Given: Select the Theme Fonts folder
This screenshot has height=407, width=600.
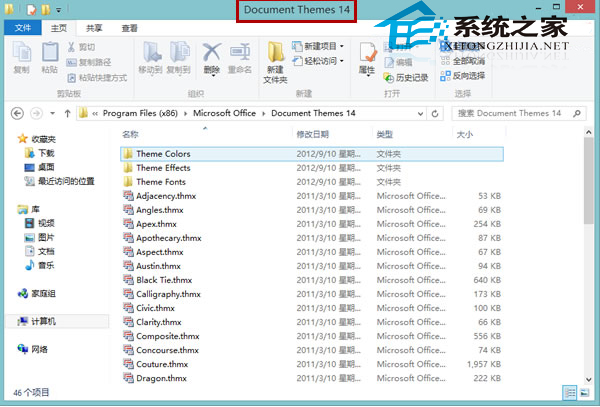Looking at the screenshot, I should pos(312,182).
